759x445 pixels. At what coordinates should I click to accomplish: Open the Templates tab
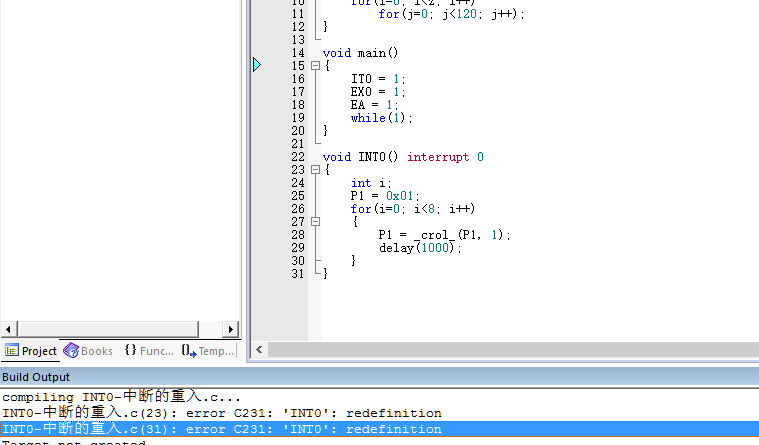208,351
